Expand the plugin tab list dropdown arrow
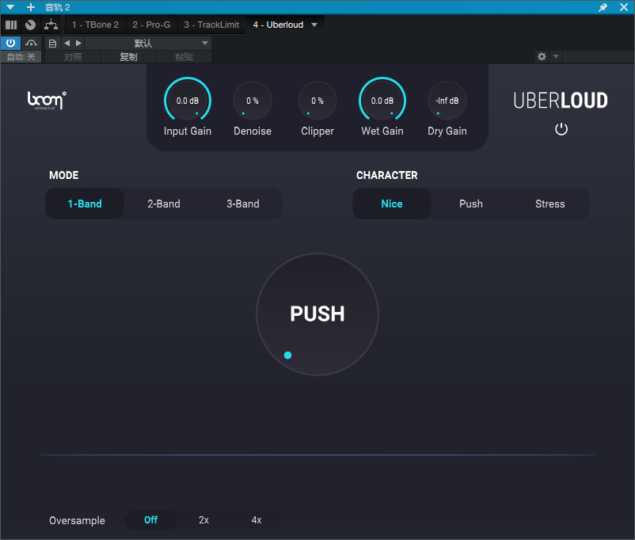 (315, 25)
